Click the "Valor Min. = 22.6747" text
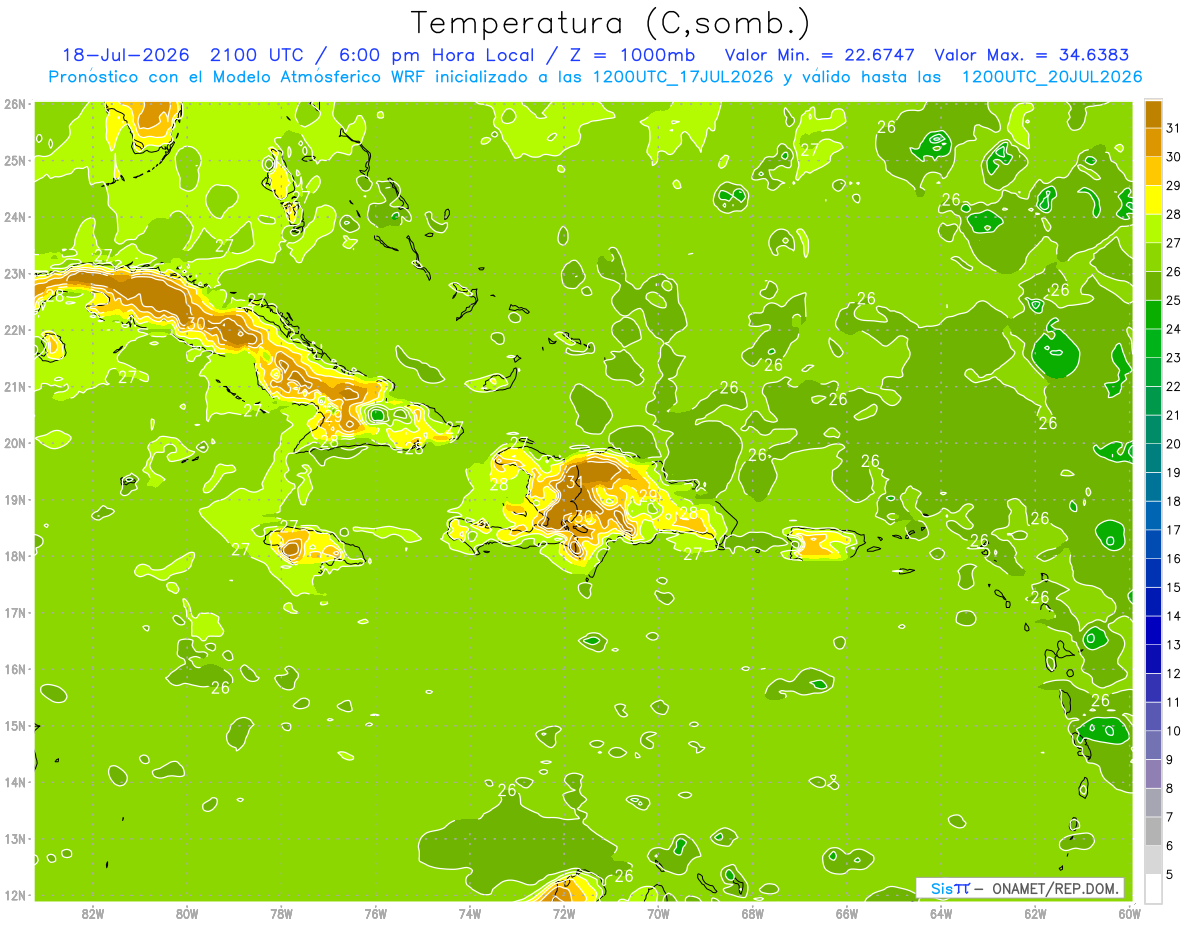The width and height of the screenshot is (1200, 927). [819, 55]
